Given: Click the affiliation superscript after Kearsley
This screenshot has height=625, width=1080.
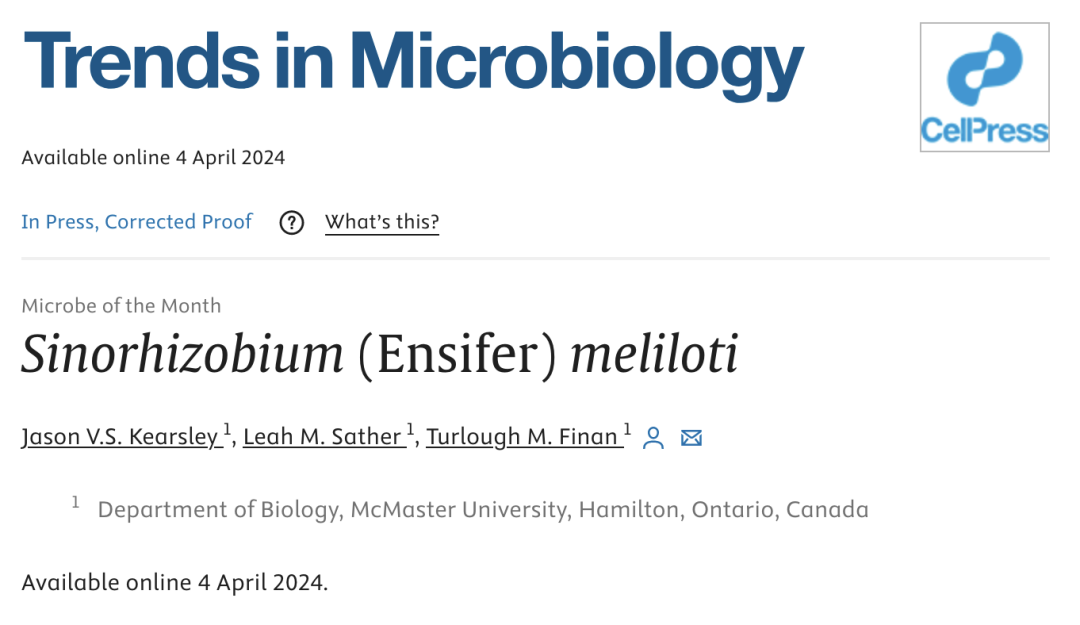Looking at the screenshot, I should 227,430.
